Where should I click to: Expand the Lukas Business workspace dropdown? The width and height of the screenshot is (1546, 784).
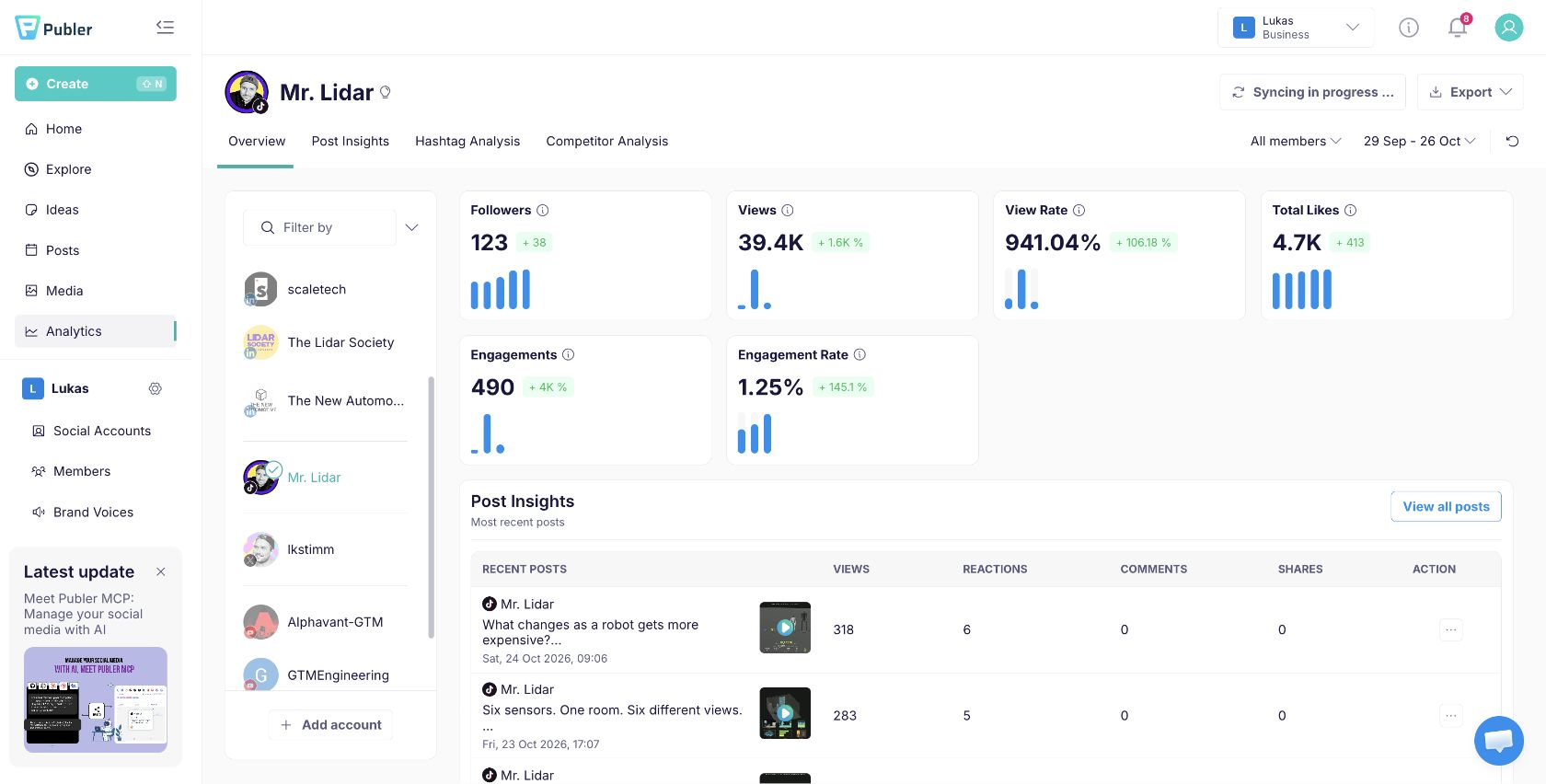pyautogui.click(x=1296, y=28)
